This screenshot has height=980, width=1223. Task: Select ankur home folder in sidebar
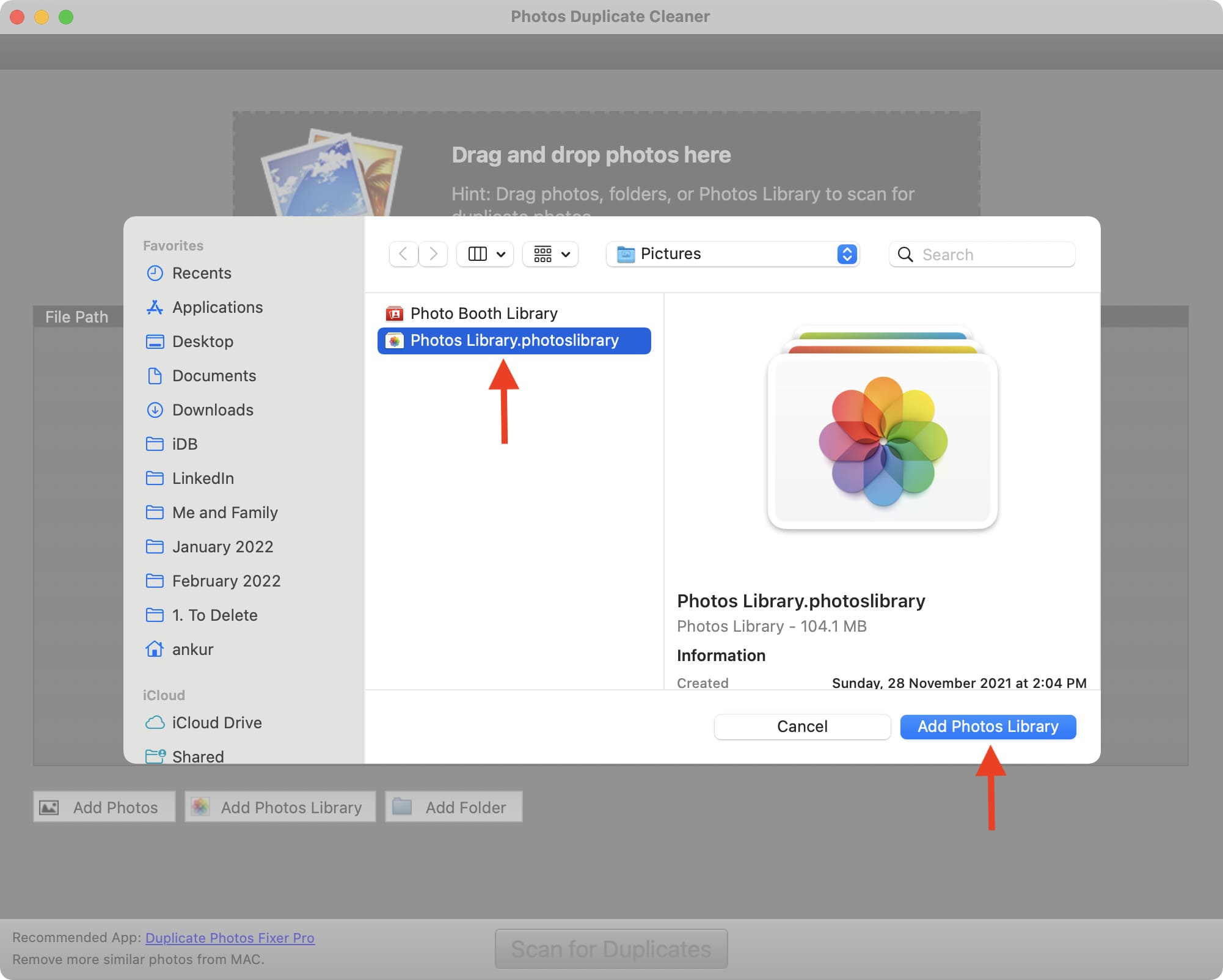point(244,649)
